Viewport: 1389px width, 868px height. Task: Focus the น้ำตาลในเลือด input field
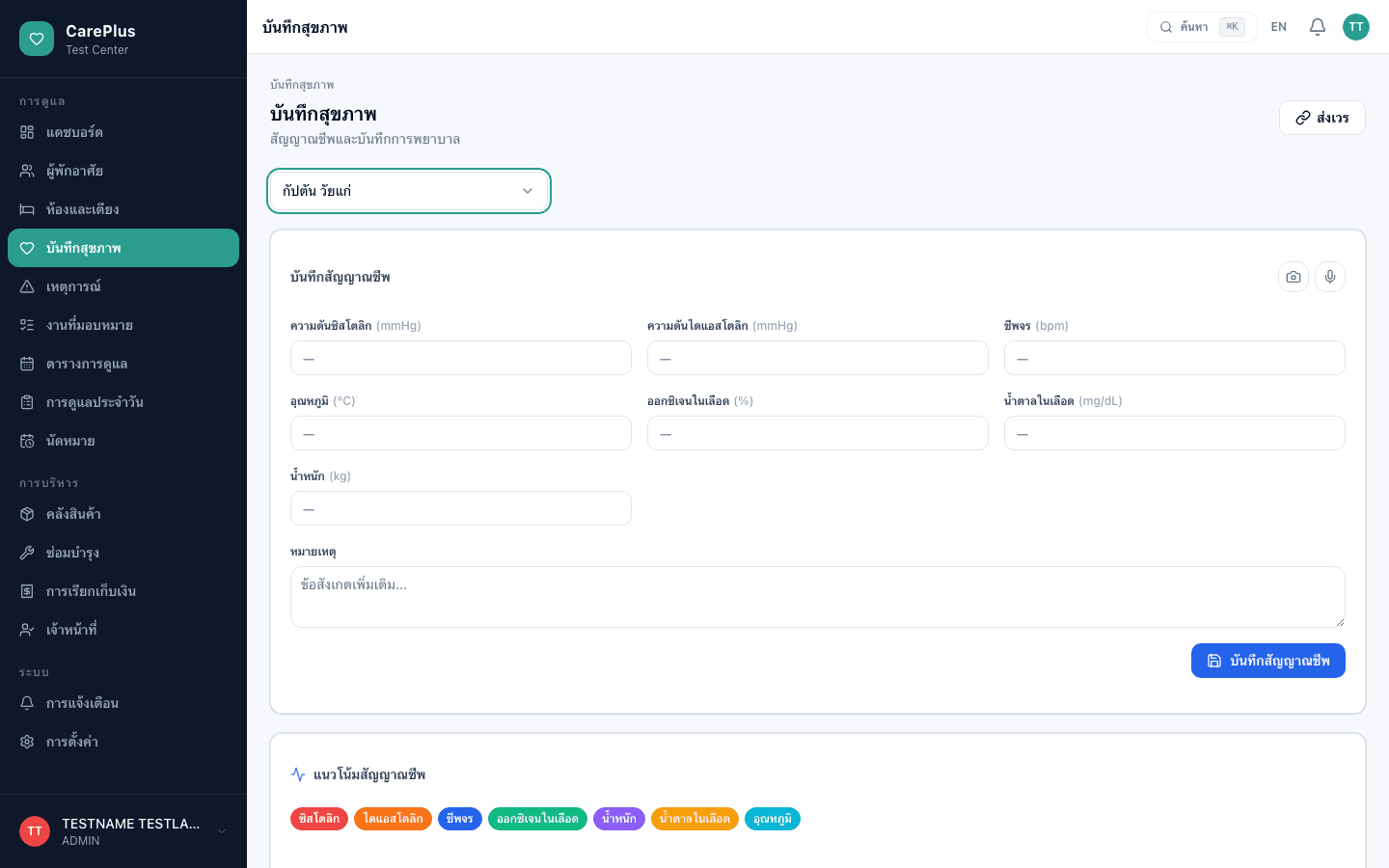[1175, 433]
